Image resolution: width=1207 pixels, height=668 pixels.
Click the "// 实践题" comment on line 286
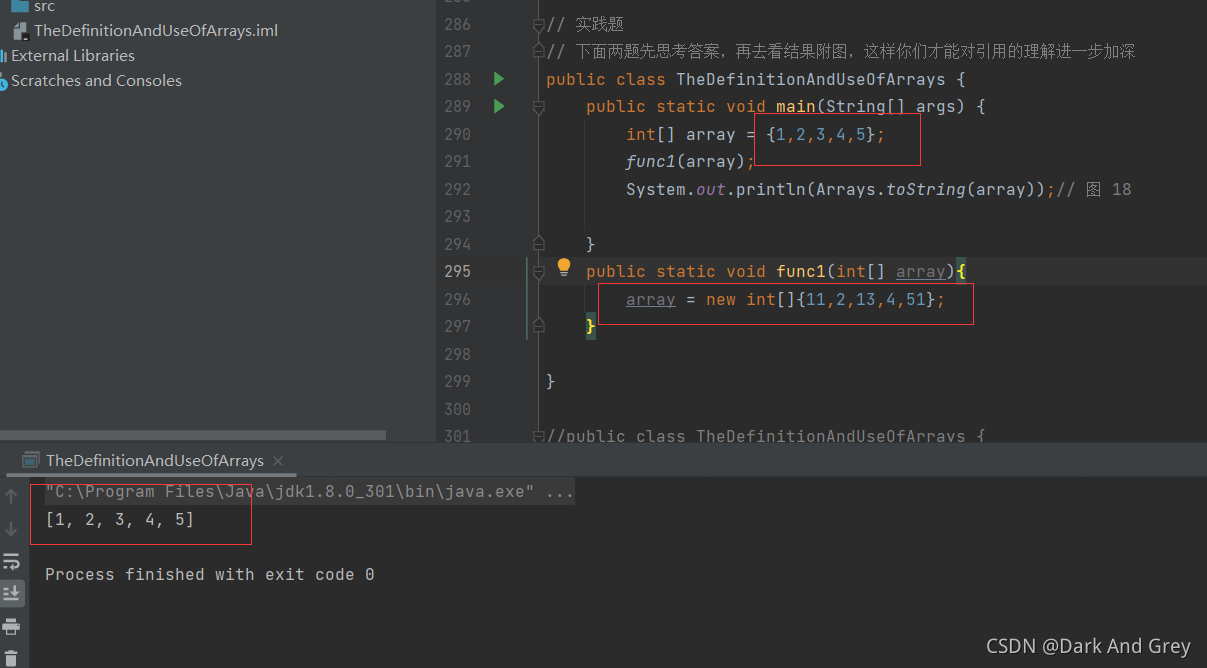pyautogui.click(x=585, y=24)
